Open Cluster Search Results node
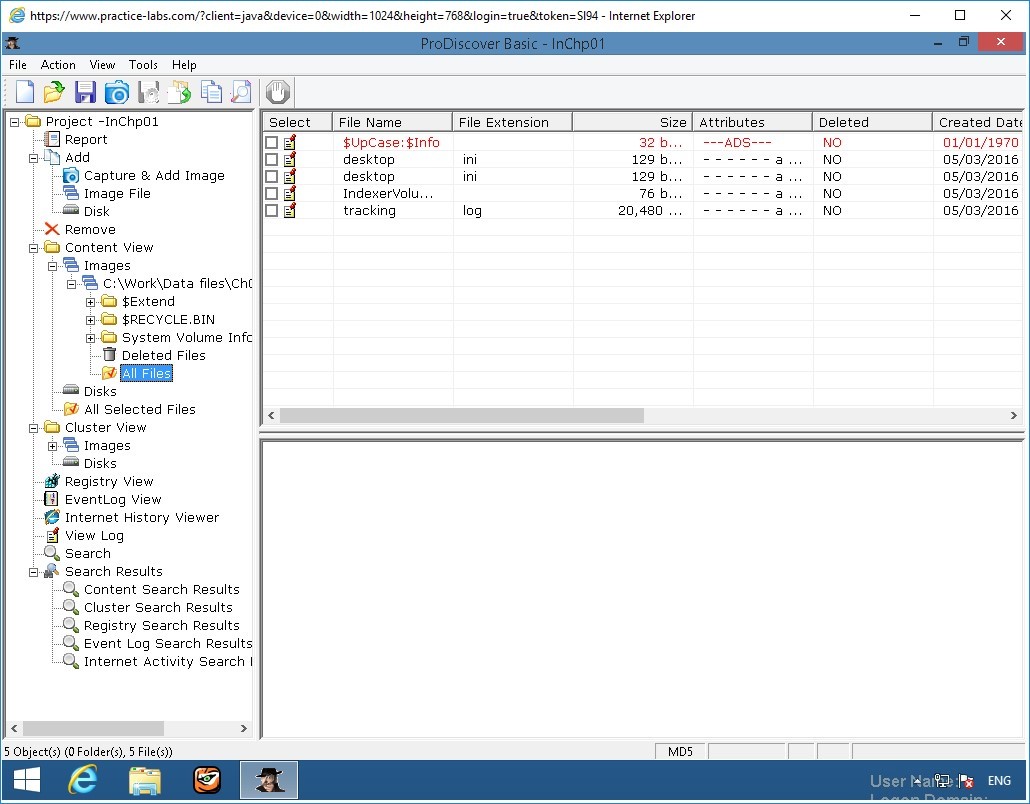Image resolution: width=1030 pixels, height=804 pixels. click(158, 608)
